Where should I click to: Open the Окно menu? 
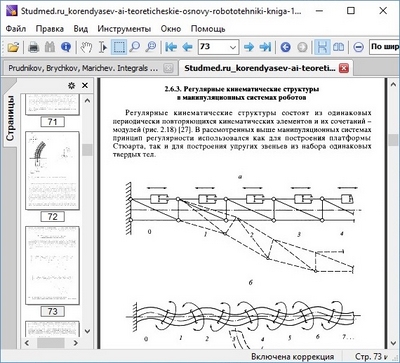(x=171, y=29)
